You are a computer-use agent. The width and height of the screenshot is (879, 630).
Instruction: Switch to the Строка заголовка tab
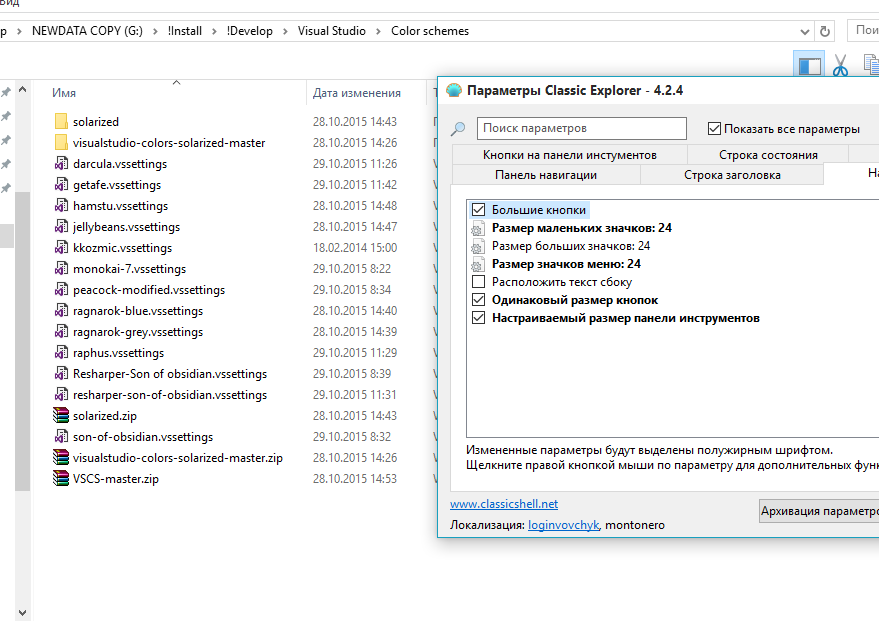732,175
